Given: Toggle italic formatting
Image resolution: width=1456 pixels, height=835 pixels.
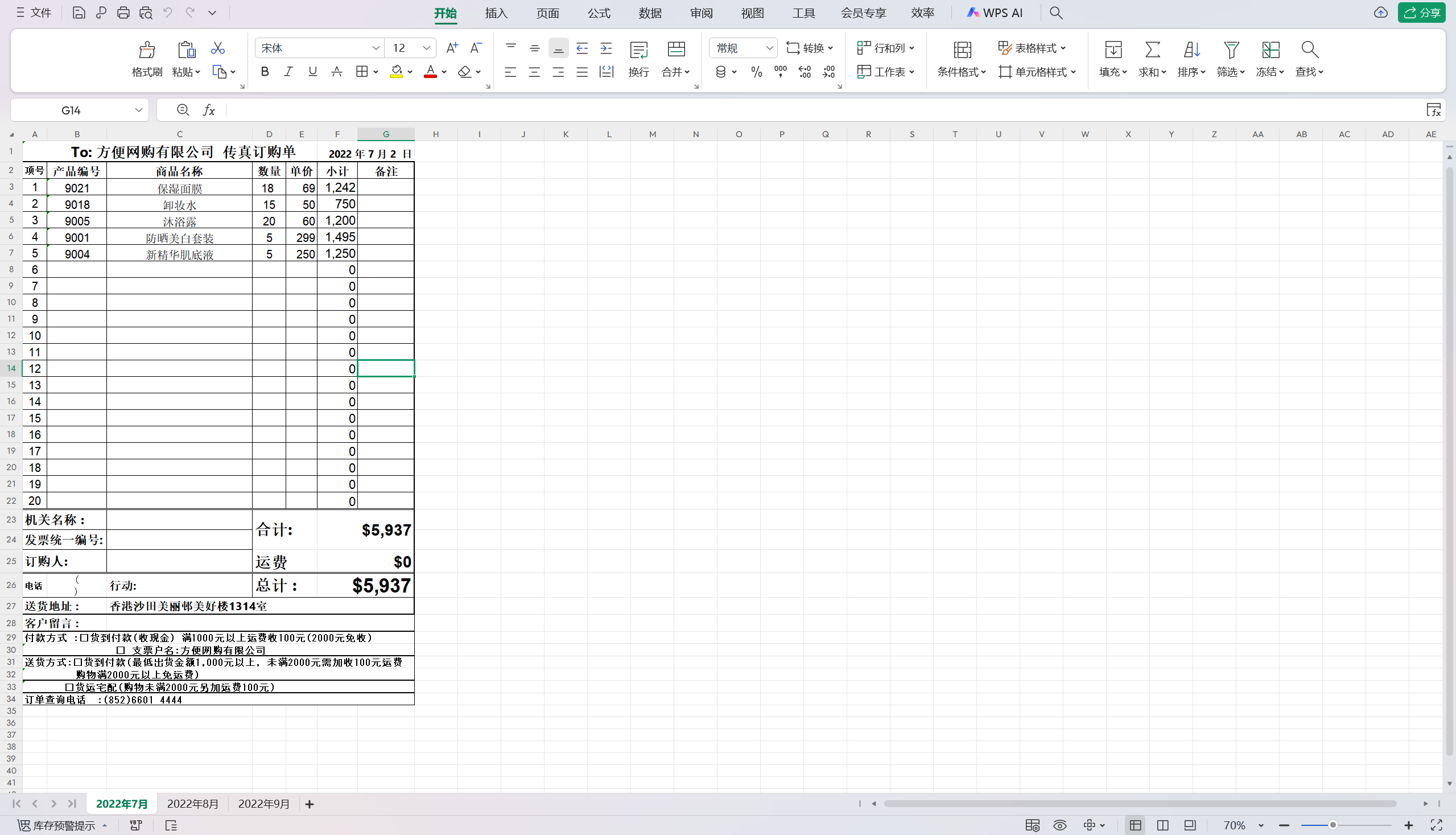Looking at the screenshot, I should pyautogui.click(x=288, y=72).
